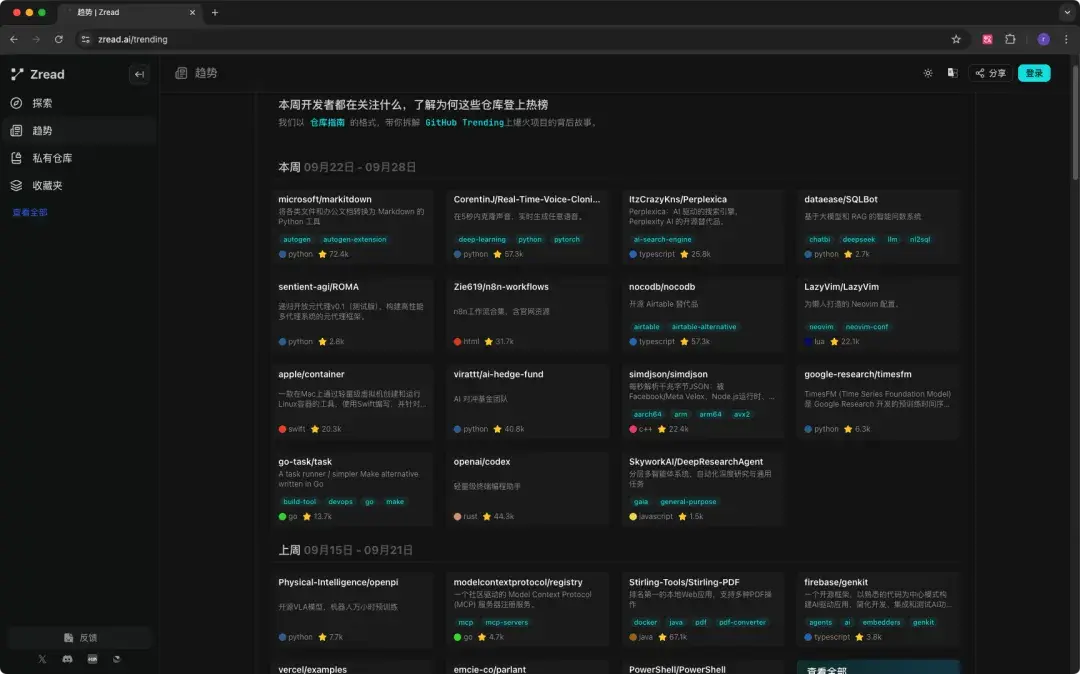Click the 登录 login button

(1033, 73)
